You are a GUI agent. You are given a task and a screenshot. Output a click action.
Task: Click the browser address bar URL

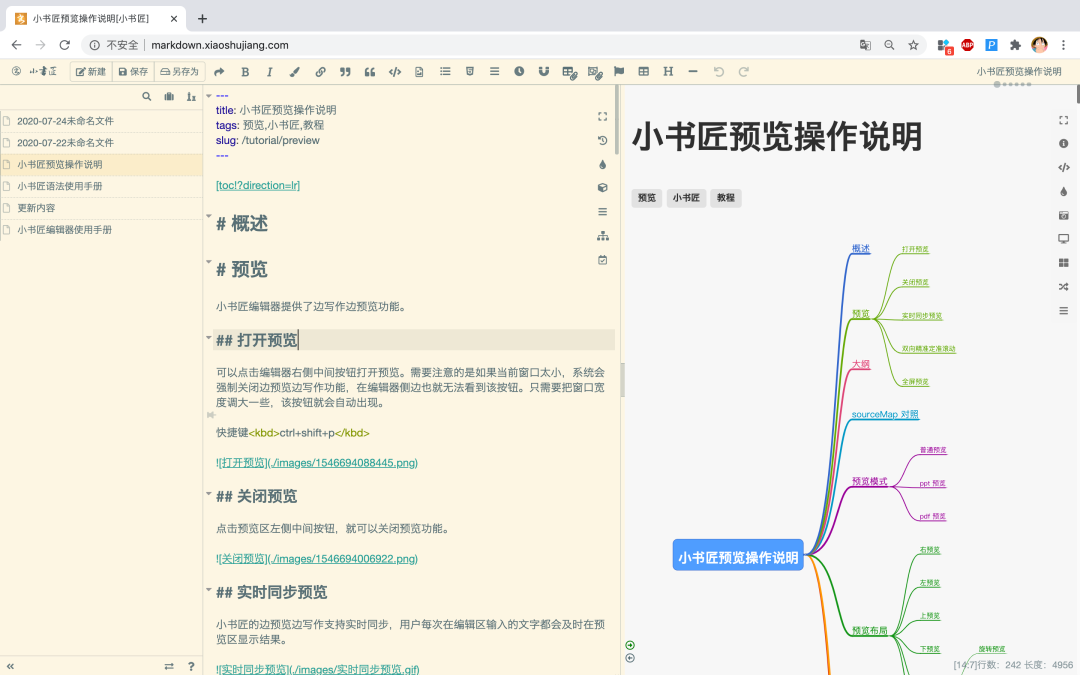[220, 45]
